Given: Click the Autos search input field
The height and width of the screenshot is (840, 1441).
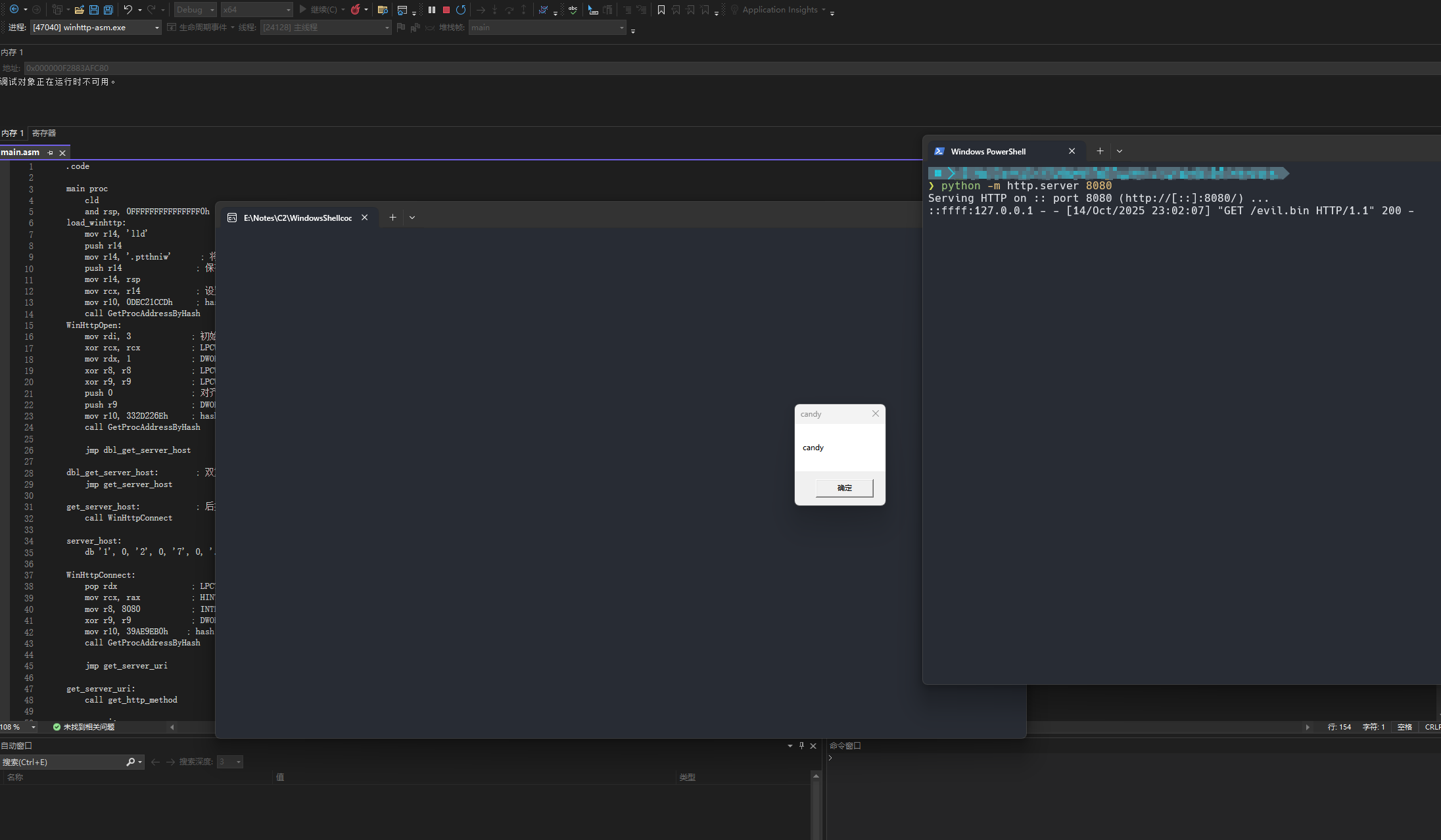Looking at the screenshot, I should (x=62, y=762).
